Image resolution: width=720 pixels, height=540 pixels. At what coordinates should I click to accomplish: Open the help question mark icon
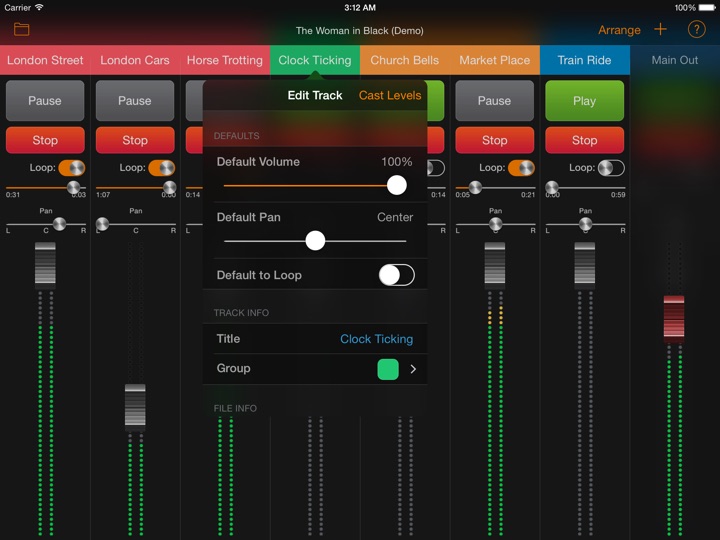click(x=696, y=29)
